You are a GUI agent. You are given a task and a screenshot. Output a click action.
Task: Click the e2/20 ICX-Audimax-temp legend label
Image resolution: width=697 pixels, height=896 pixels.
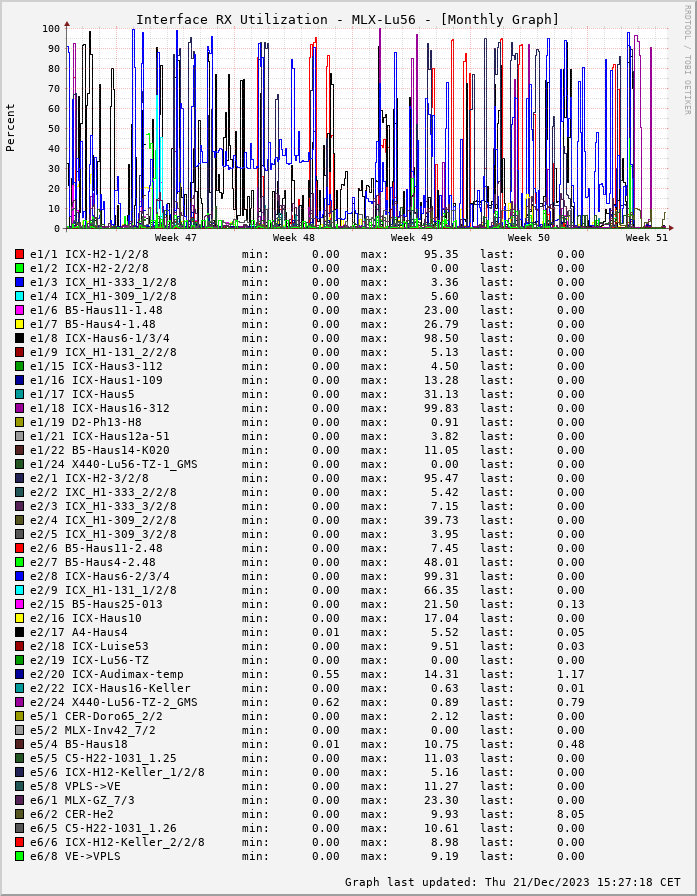coord(106,674)
